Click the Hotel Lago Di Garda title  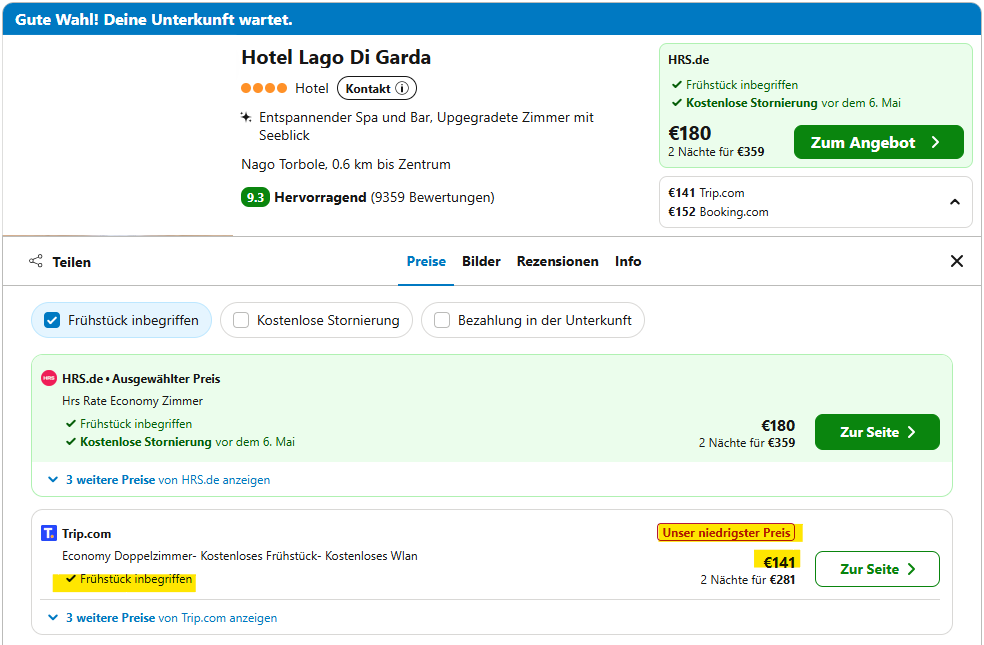[x=336, y=58]
